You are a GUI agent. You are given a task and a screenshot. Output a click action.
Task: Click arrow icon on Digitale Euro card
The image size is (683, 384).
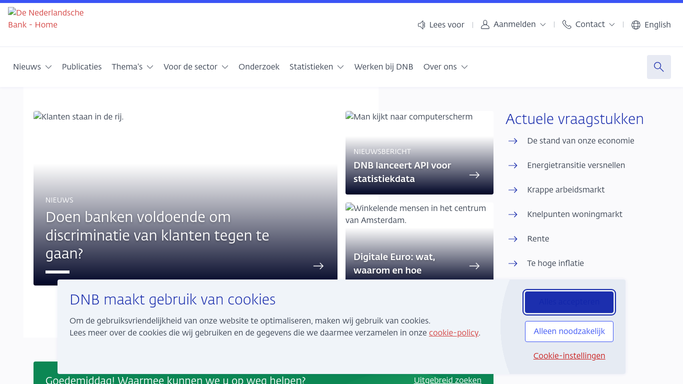(474, 266)
